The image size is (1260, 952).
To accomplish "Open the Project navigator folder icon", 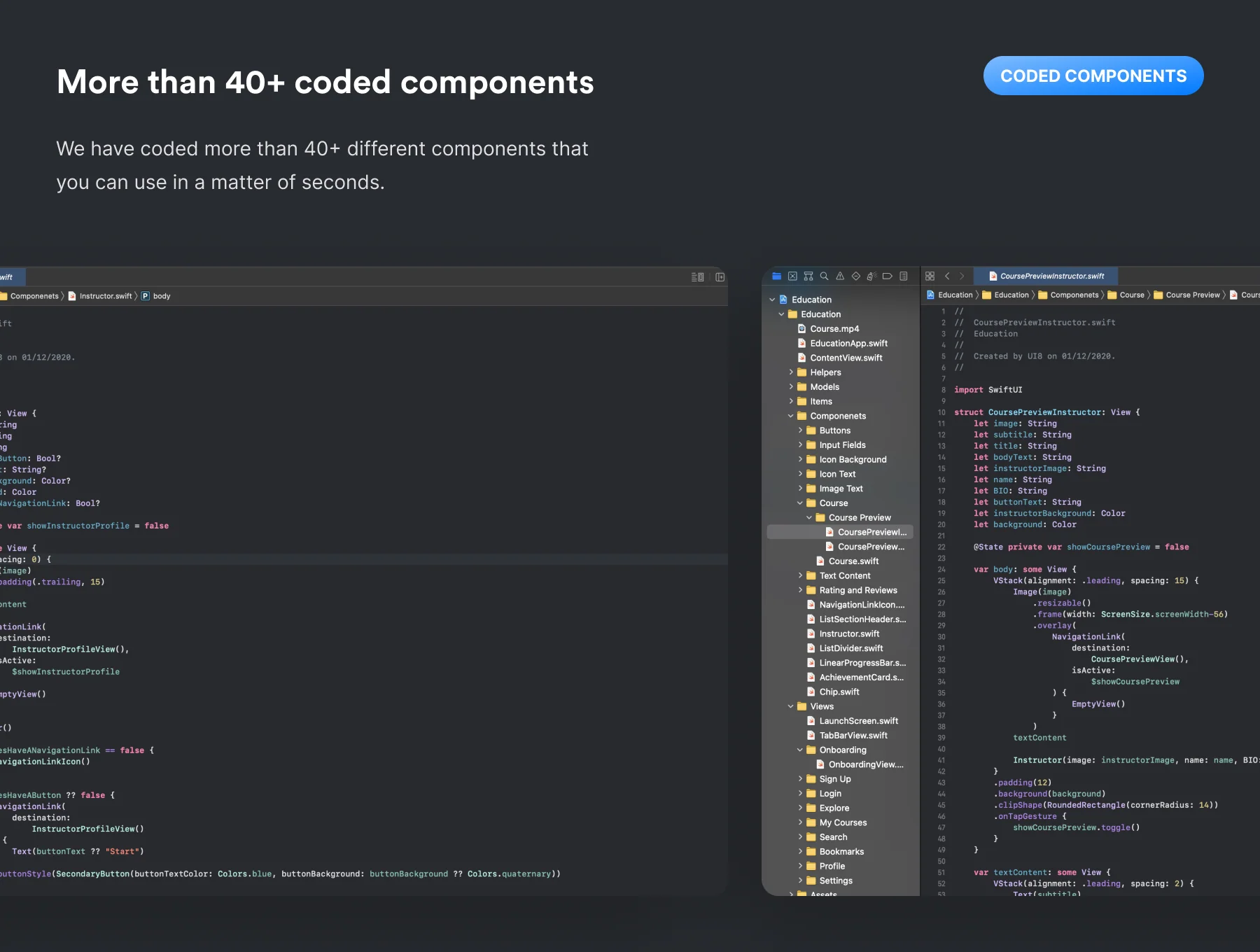I will [776, 276].
